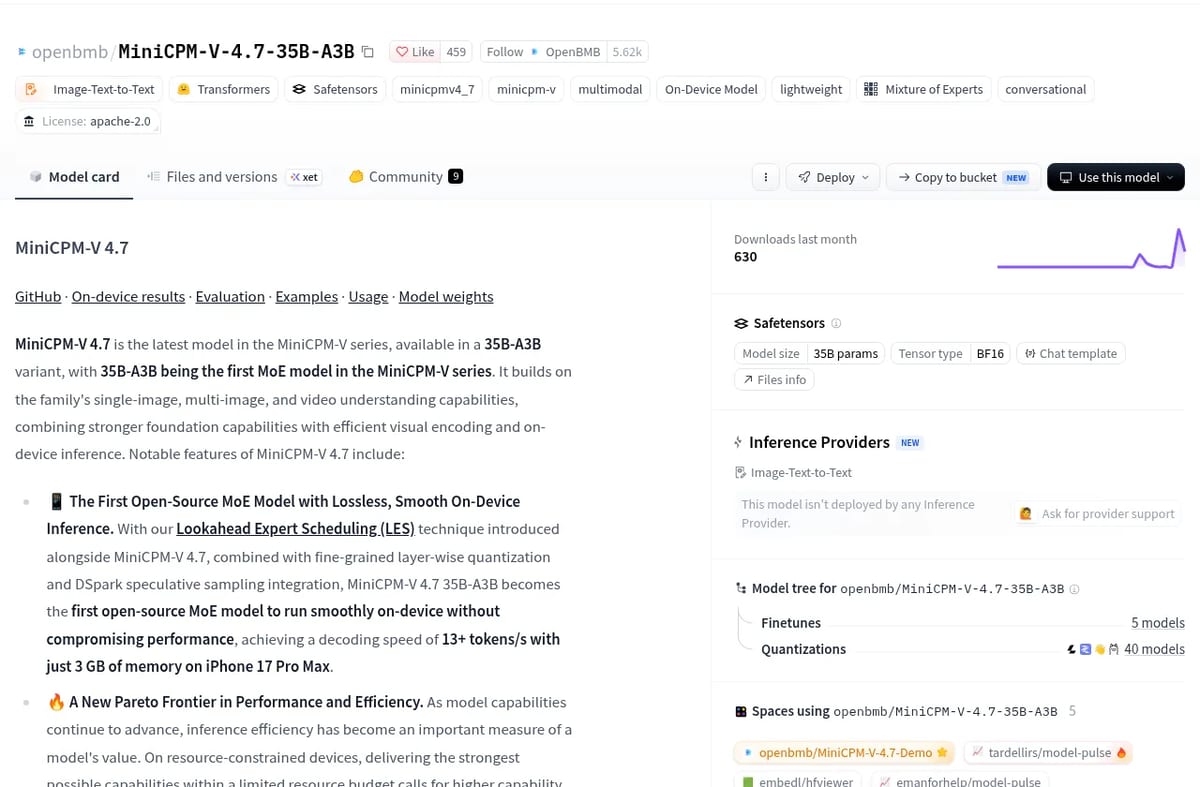Open Lookahead Expert Scheduling (LES) link
The width and height of the screenshot is (1200, 787).
(295, 529)
